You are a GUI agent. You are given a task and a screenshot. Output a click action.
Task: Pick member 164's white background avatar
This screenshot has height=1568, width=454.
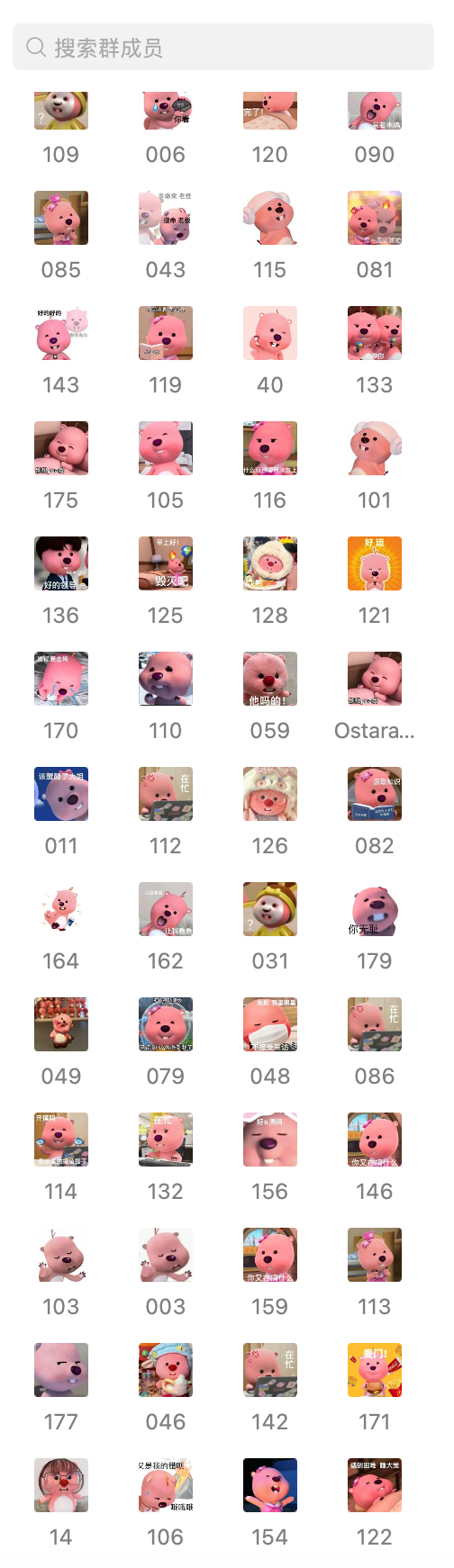tap(61, 909)
